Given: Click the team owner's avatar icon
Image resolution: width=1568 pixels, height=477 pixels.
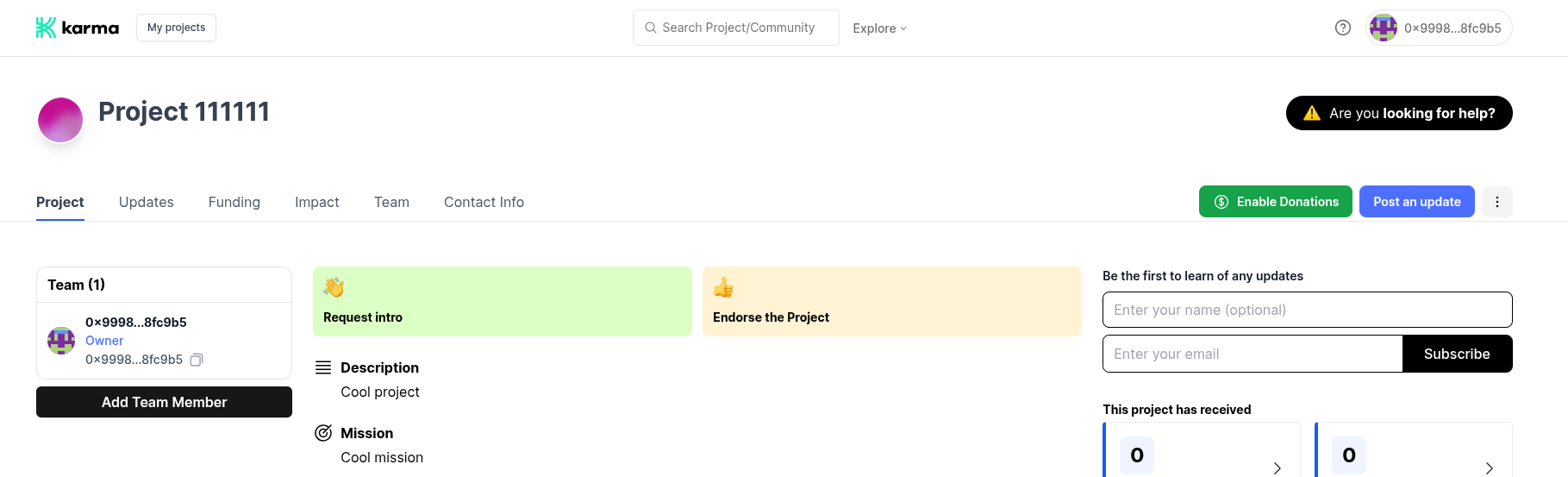Looking at the screenshot, I should click(x=61, y=341).
